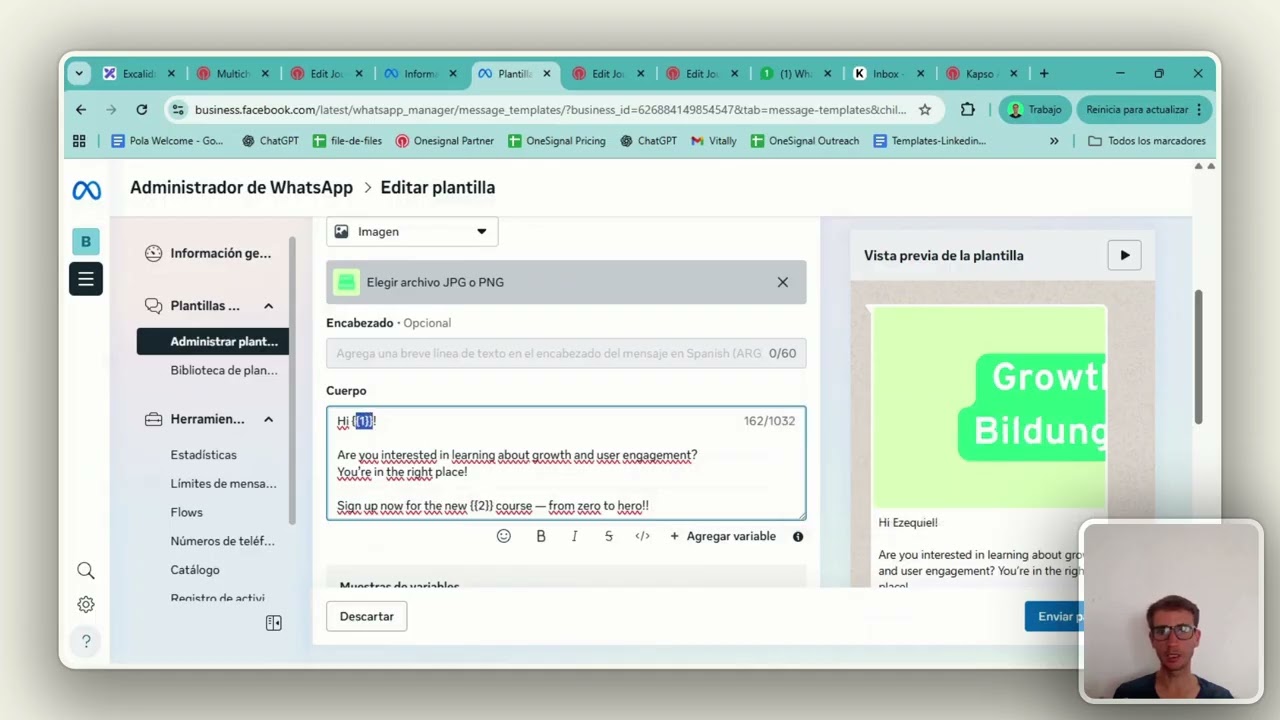The image size is (1280, 720).
Task: Collapse the Herramientas section chevron
Action: click(x=268, y=419)
